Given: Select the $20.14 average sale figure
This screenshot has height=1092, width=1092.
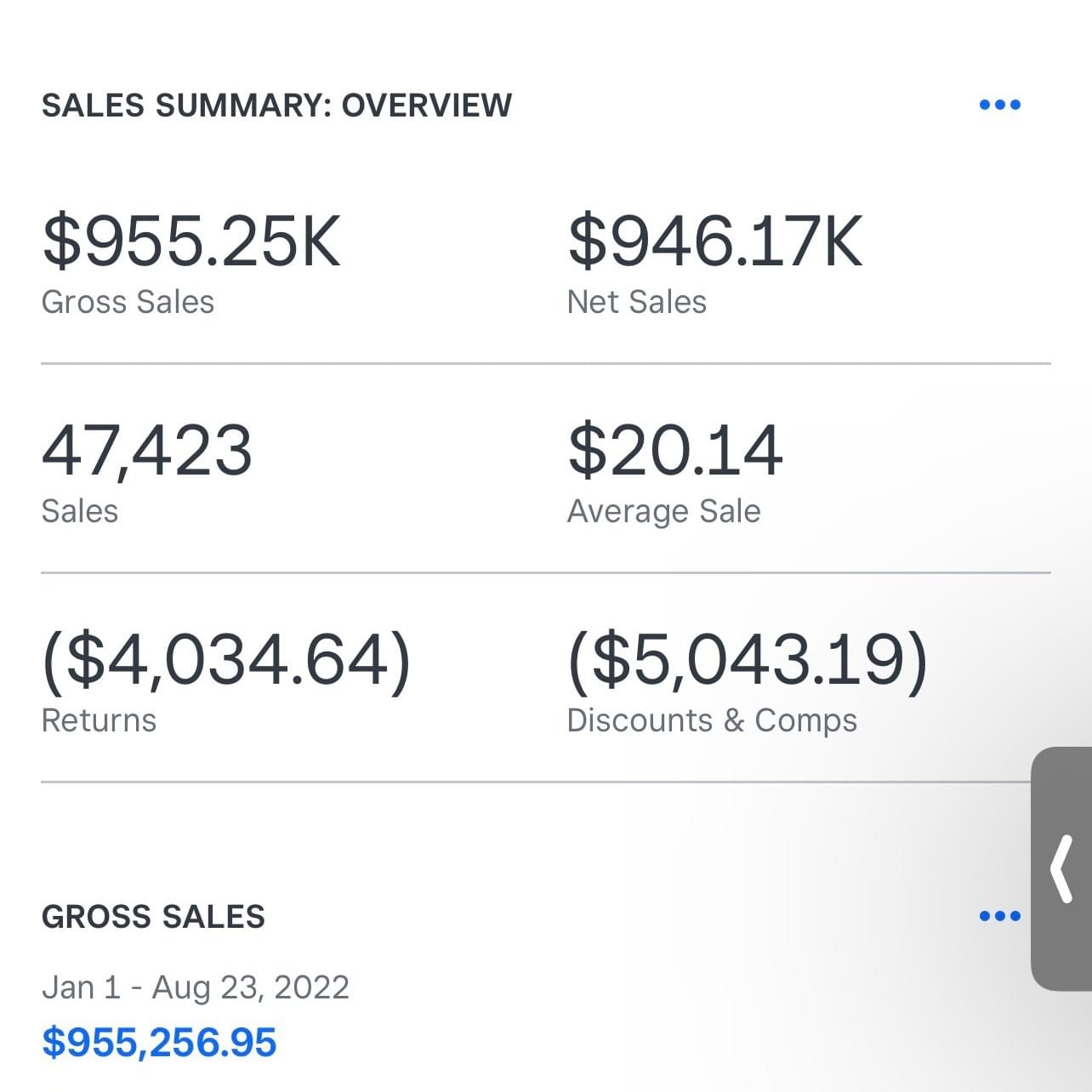Looking at the screenshot, I should (675, 450).
